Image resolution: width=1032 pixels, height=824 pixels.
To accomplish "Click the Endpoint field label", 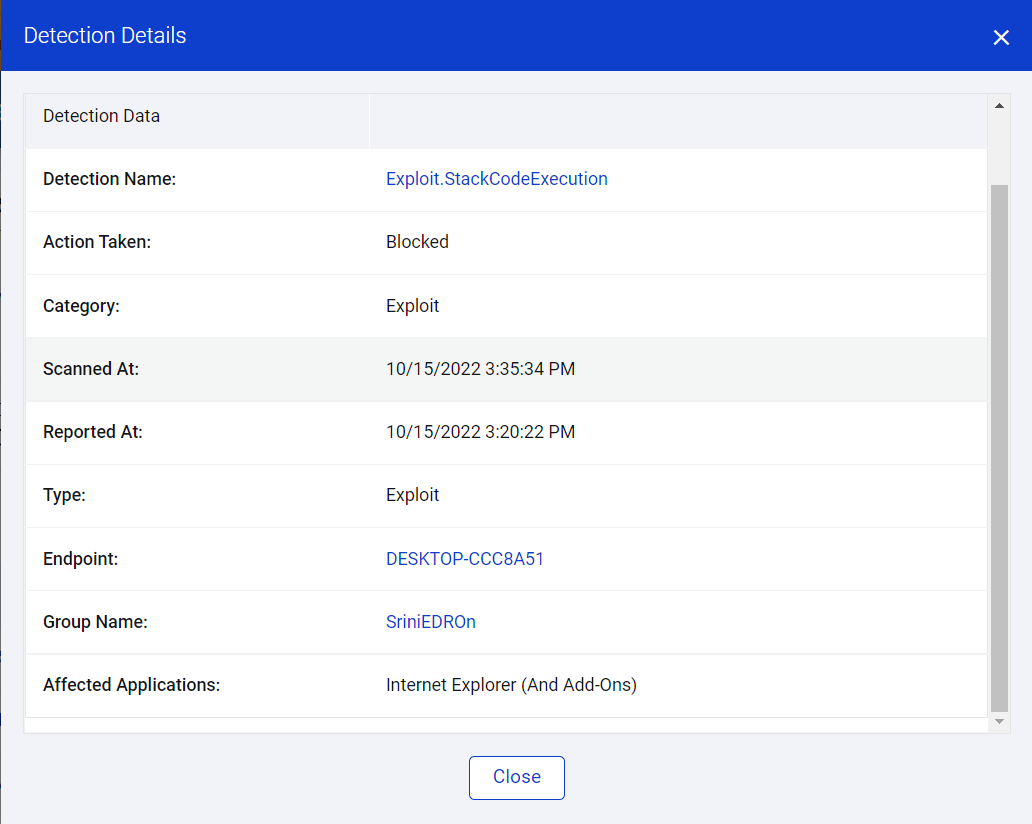I will (80, 559).
